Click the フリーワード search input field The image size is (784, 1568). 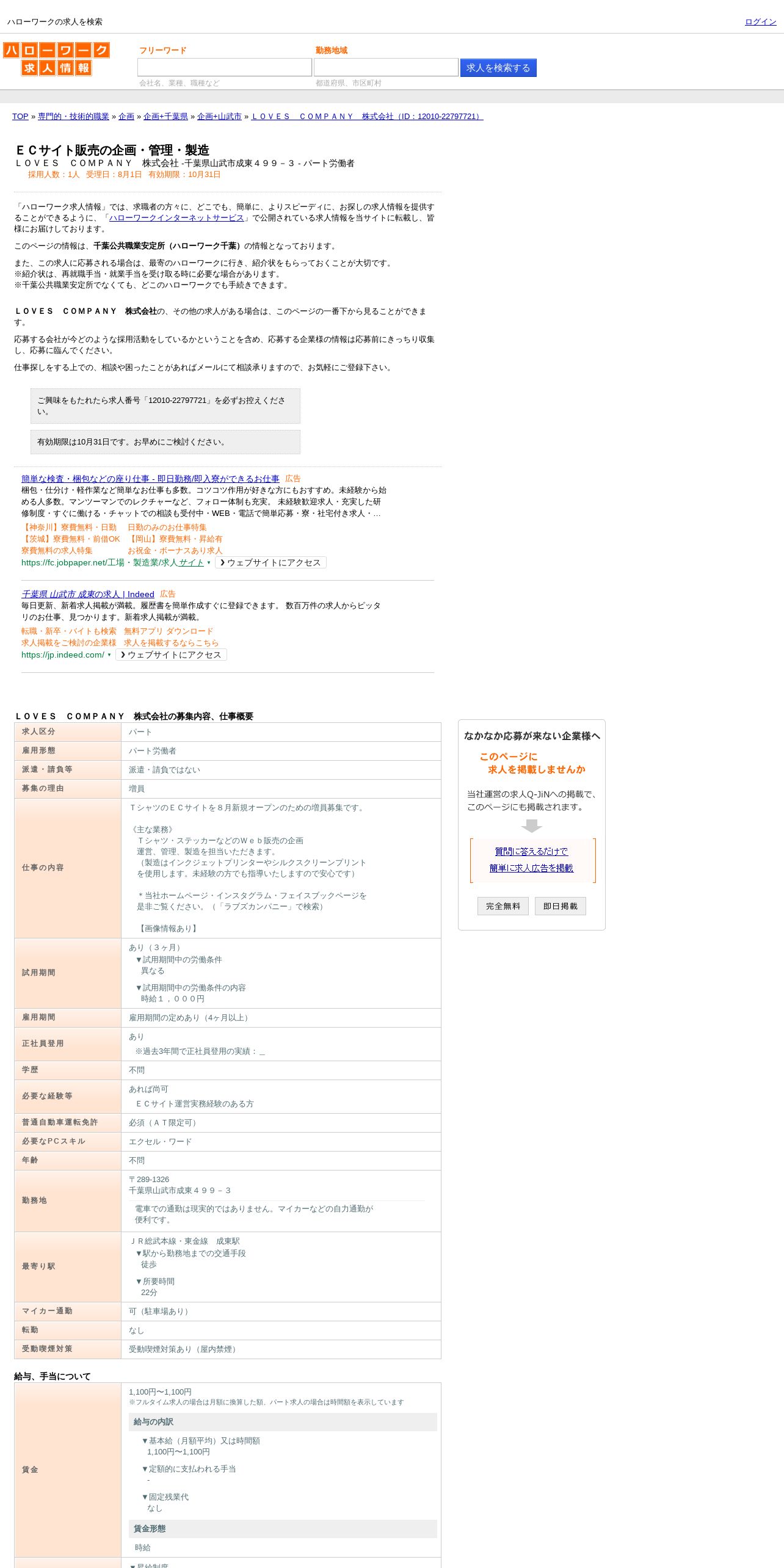(225, 67)
